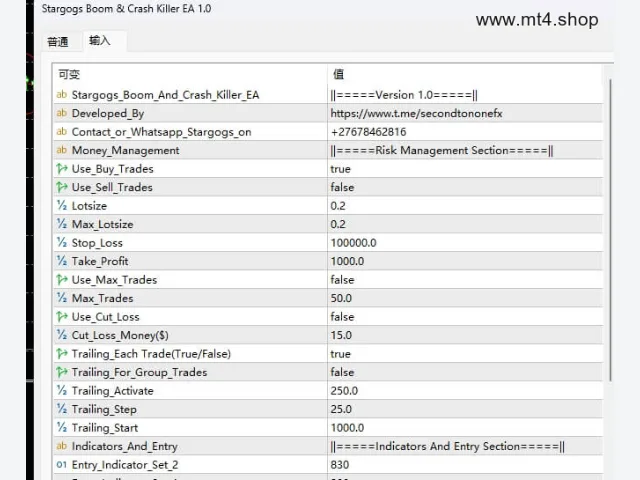Switch to the 普通 tab

pyautogui.click(x=58, y=42)
